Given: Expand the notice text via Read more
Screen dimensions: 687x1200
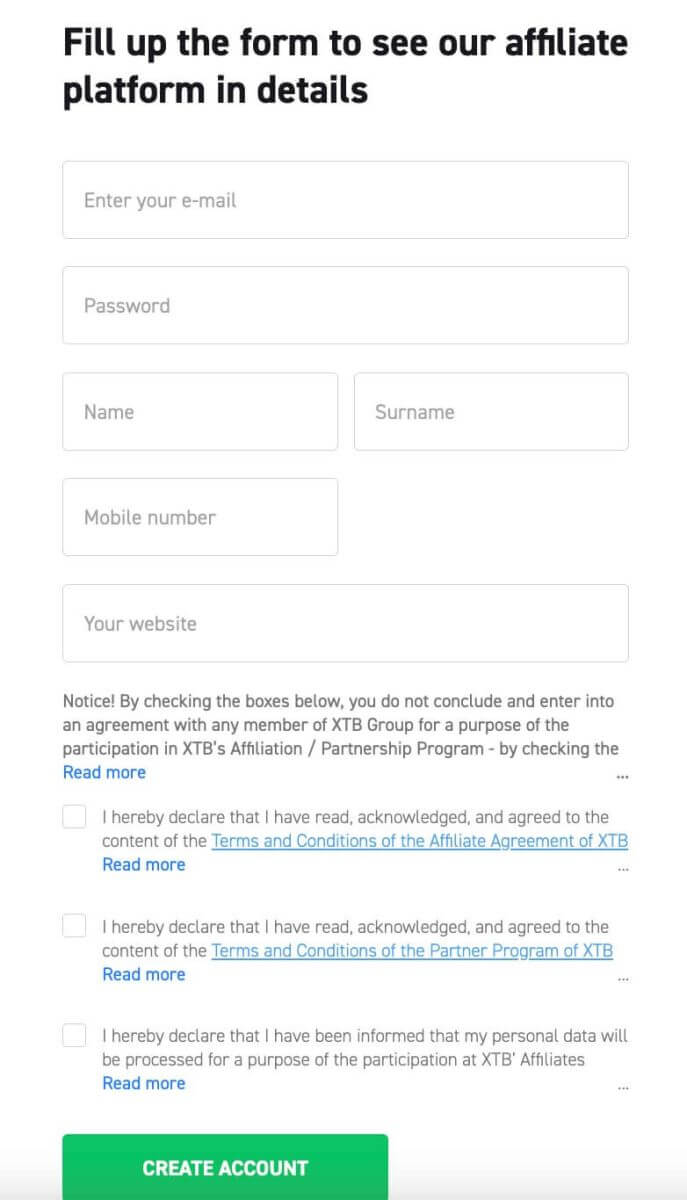Looking at the screenshot, I should (x=104, y=772).
